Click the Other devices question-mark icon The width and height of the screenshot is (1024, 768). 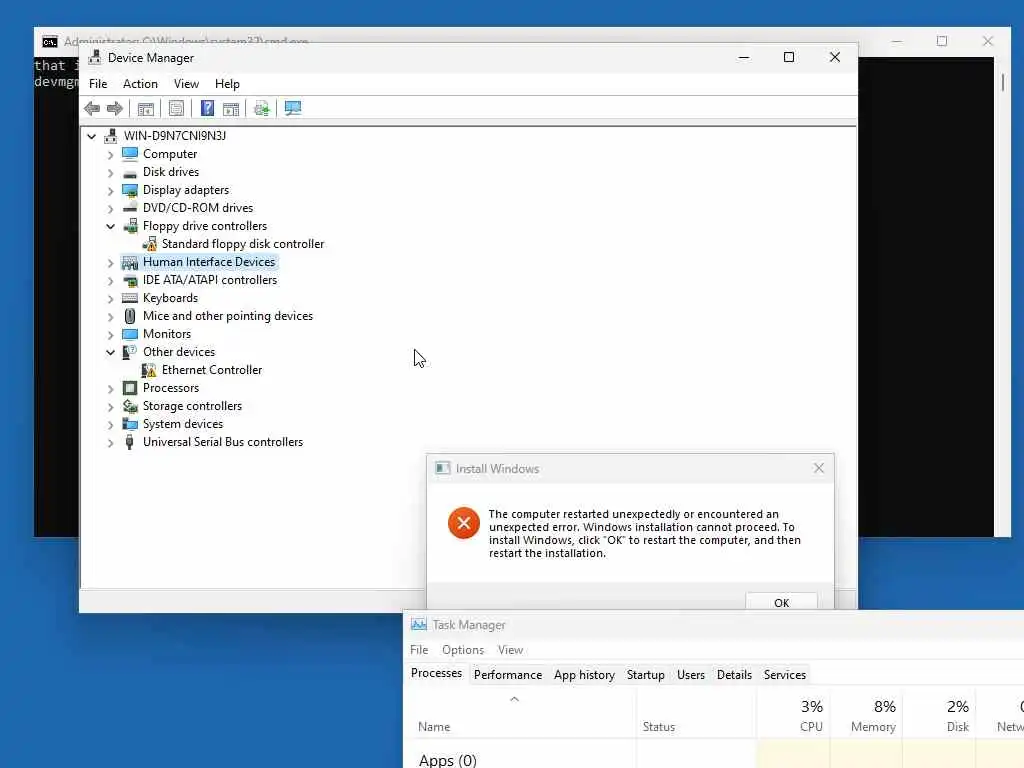click(x=130, y=352)
